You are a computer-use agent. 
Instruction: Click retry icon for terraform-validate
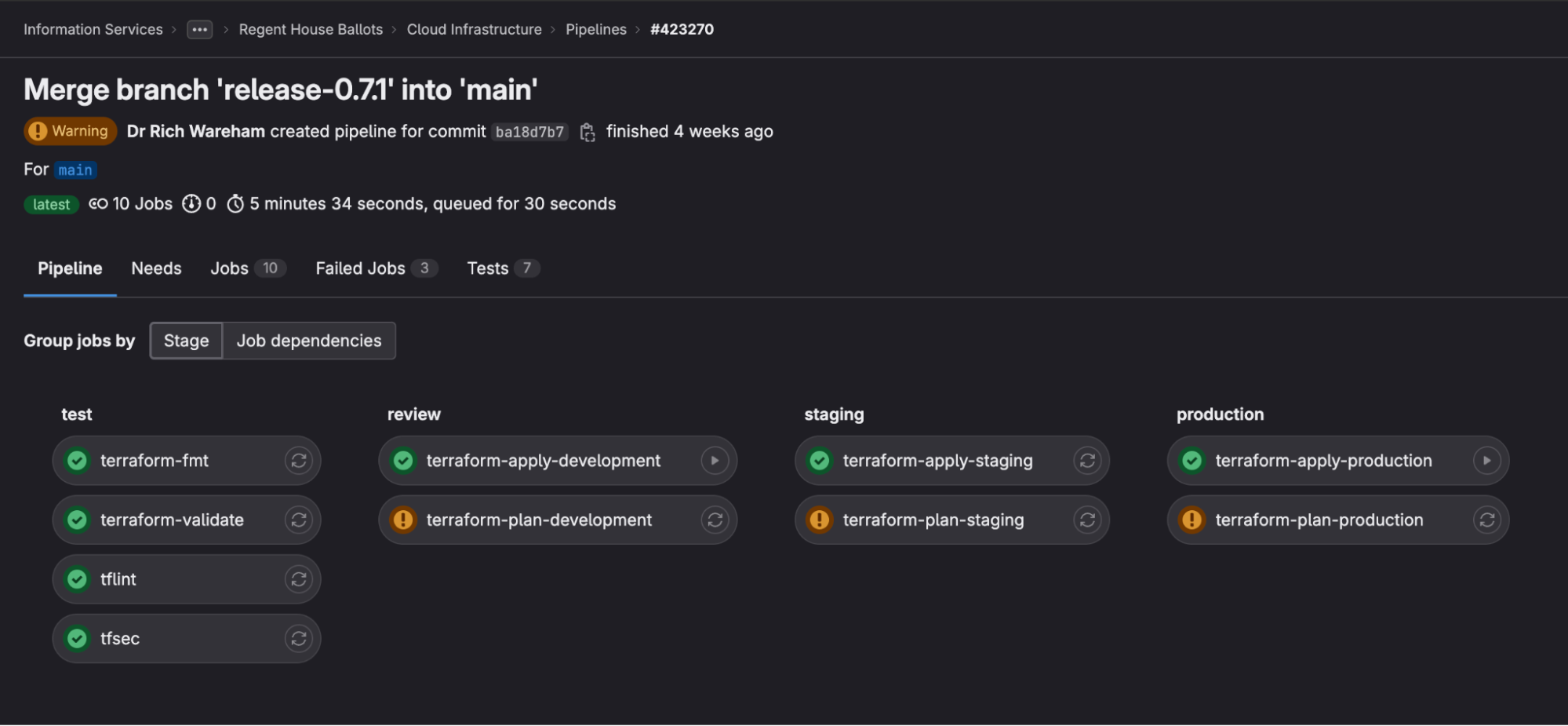click(298, 520)
